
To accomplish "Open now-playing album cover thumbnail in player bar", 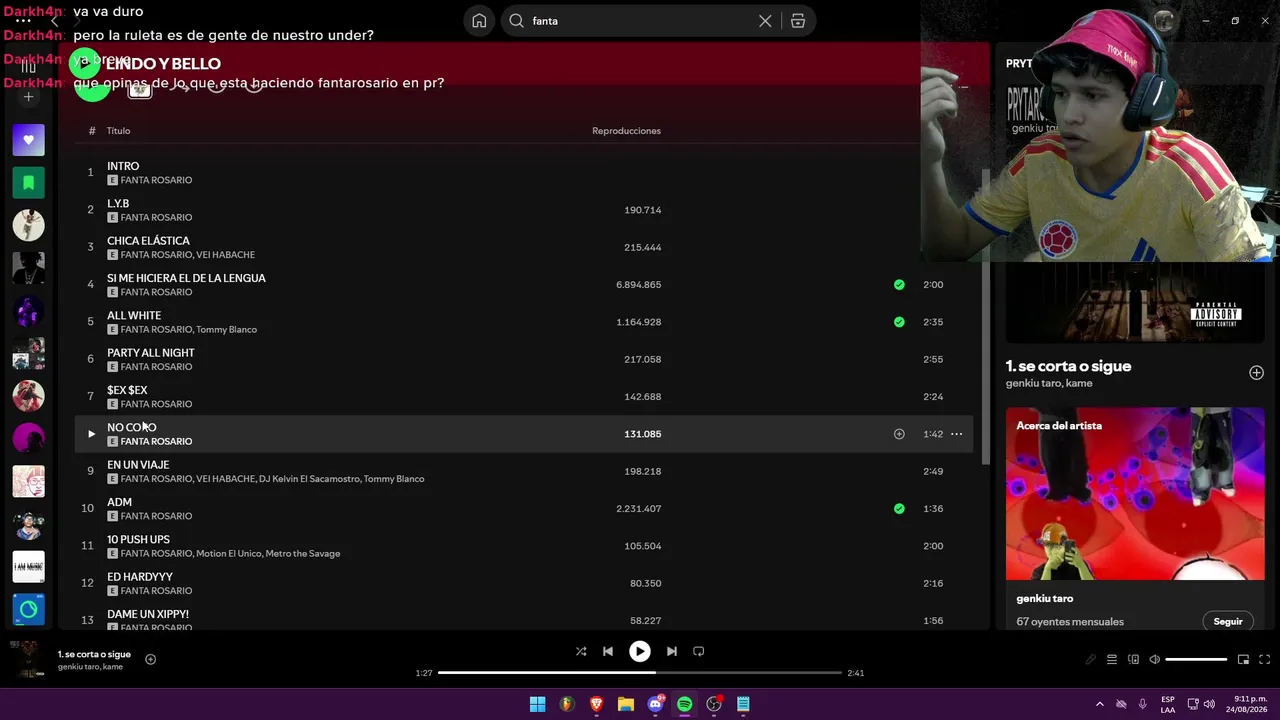I will 28,660.
